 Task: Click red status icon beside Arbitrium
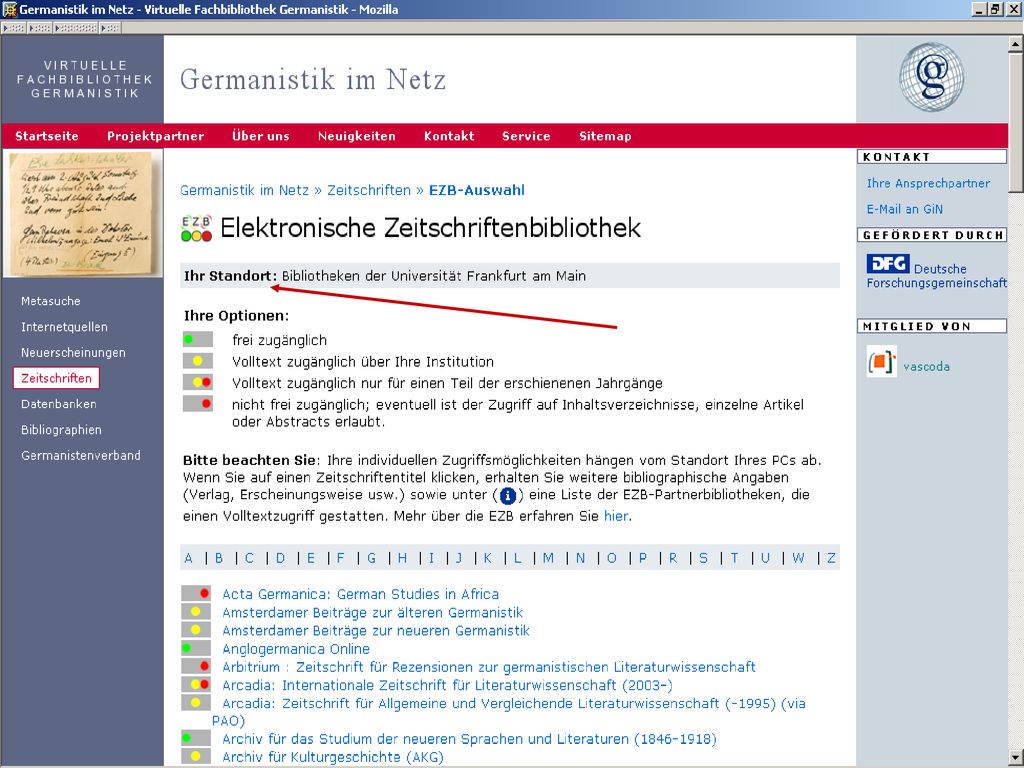(196, 667)
